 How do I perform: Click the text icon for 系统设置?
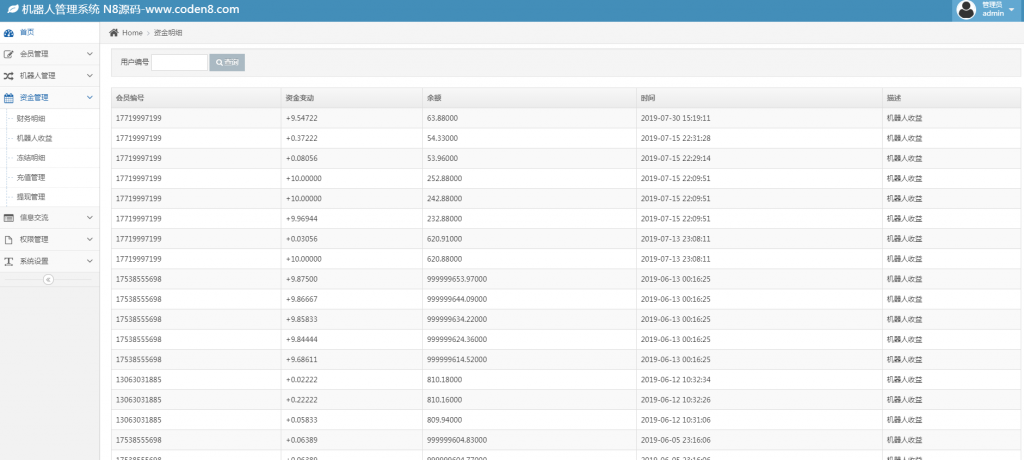point(8,261)
